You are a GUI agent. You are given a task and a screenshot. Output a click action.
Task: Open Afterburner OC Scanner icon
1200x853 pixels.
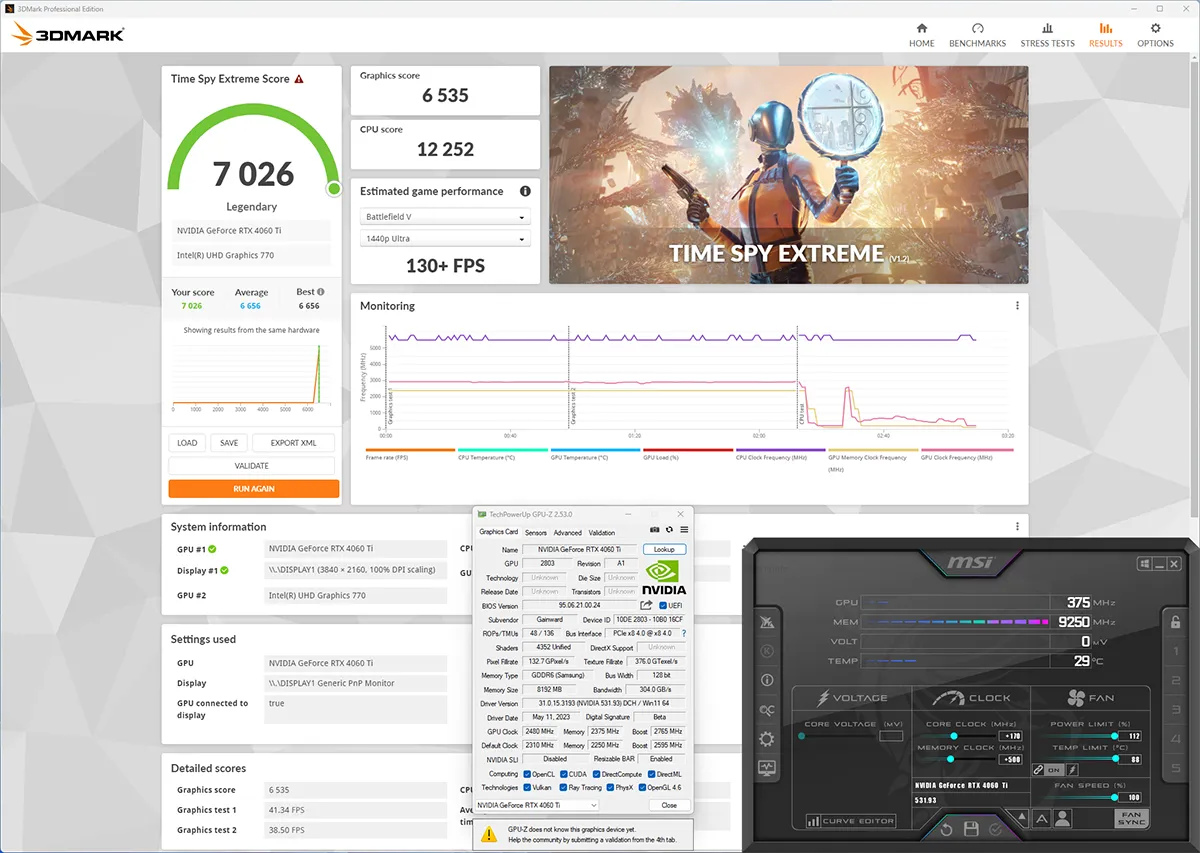coord(767,710)
